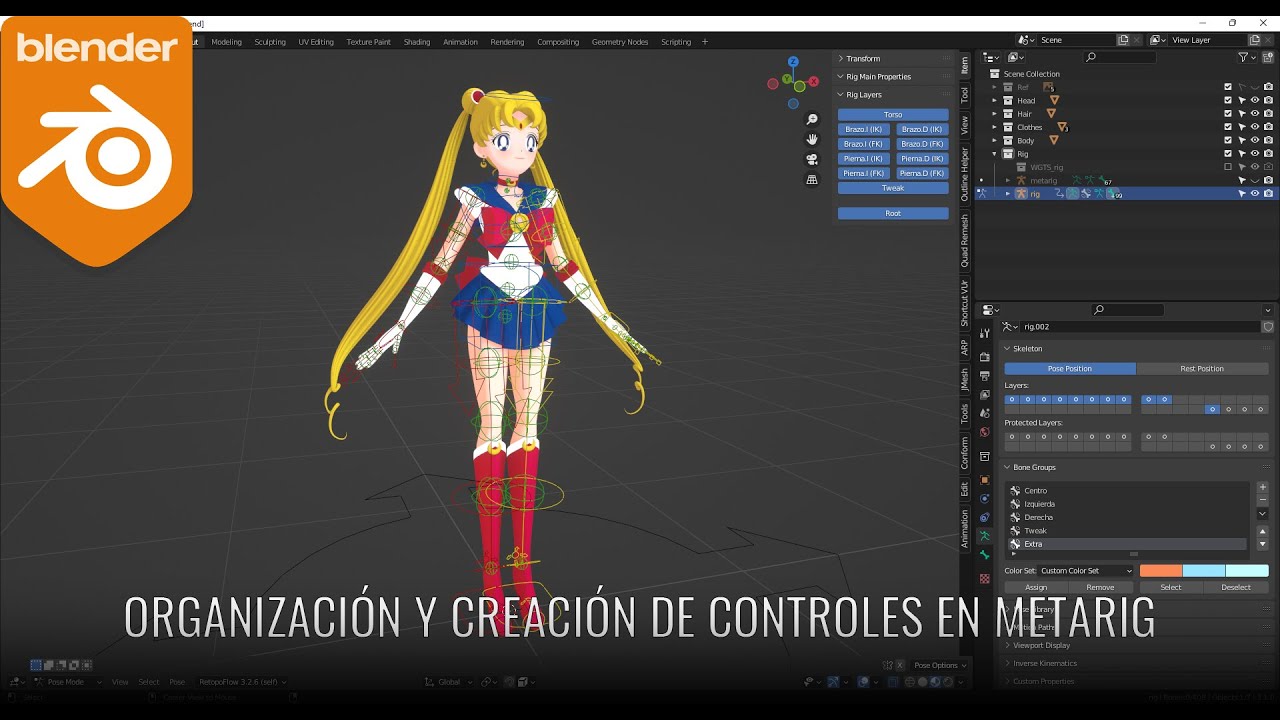Collapse the Rig collection in outliner
The width and height of the screenshot is (1280, 720).
[x=994, y=154]
